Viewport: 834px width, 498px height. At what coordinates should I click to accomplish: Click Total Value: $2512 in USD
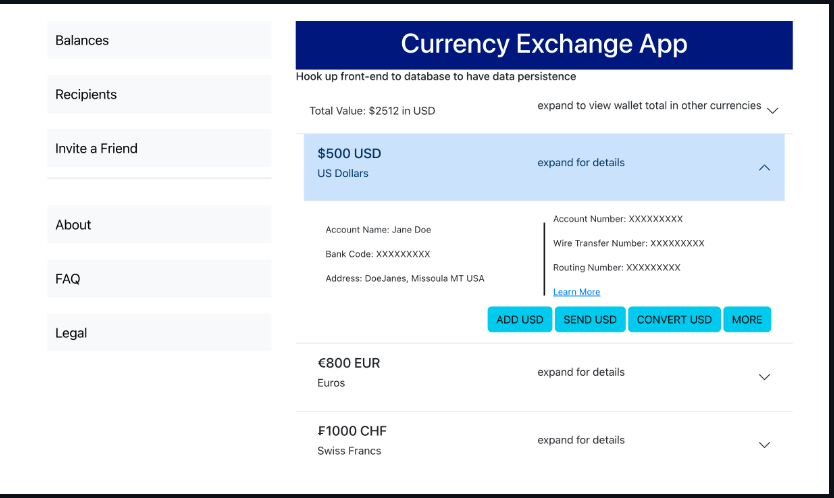tap(372, 111)
